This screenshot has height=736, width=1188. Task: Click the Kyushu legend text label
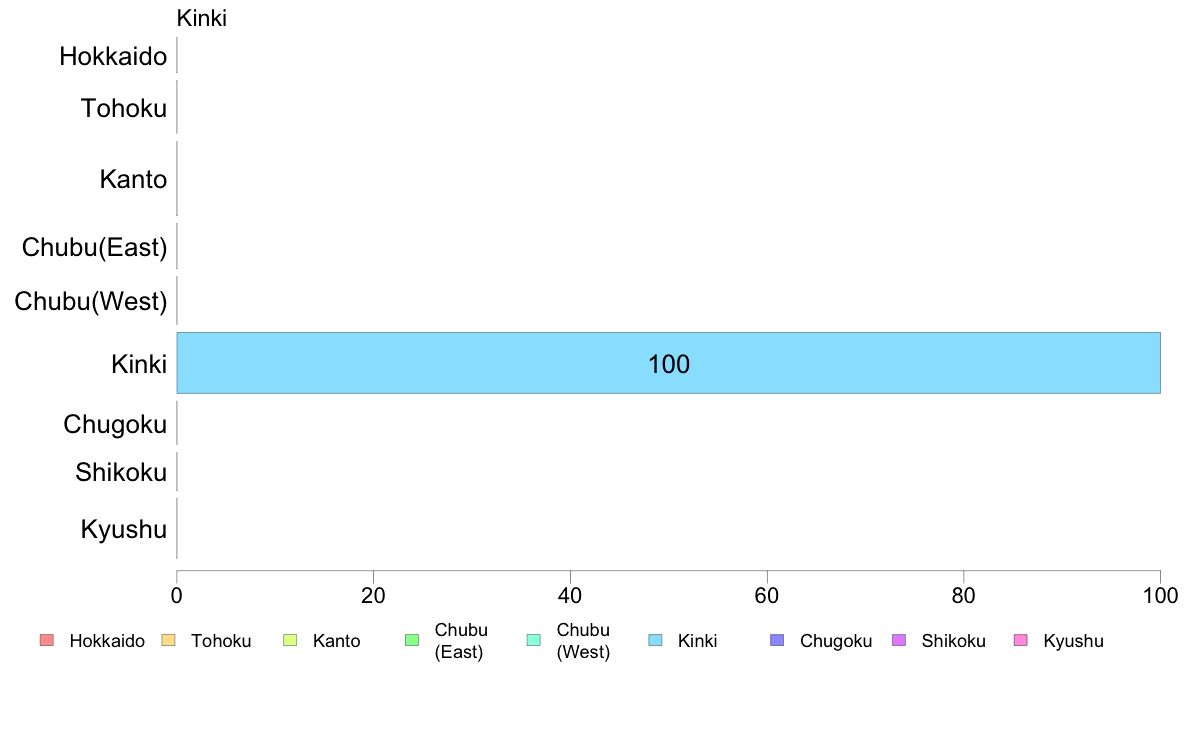(1073, 641)
